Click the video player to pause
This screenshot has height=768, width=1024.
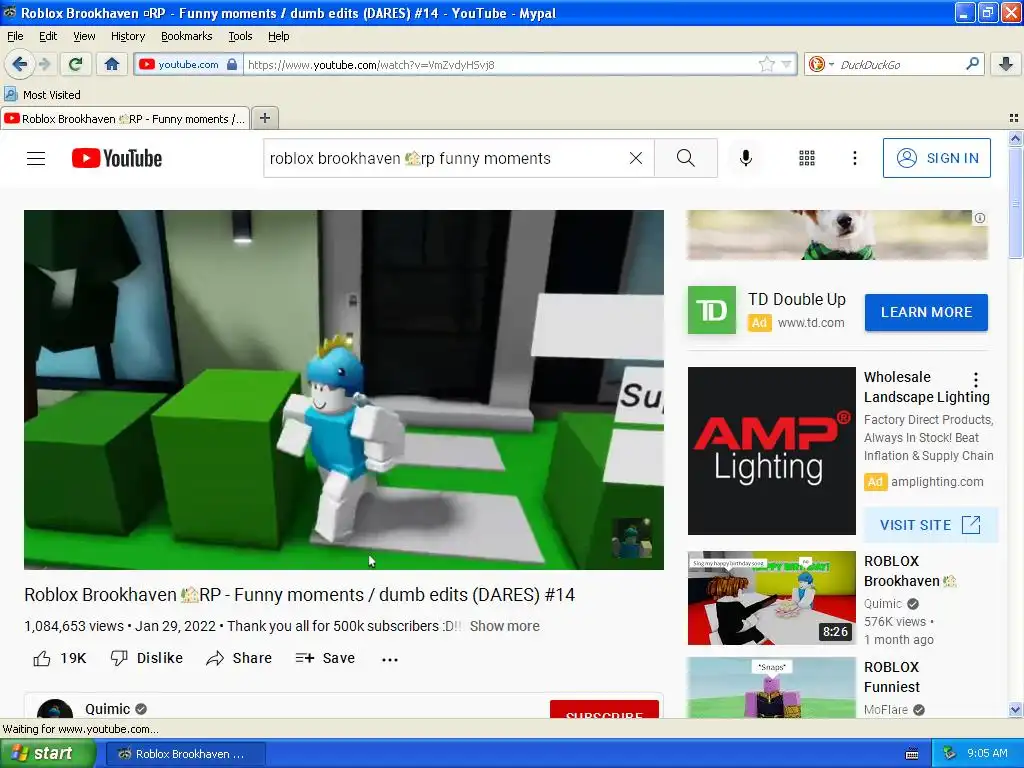[344, 389]
